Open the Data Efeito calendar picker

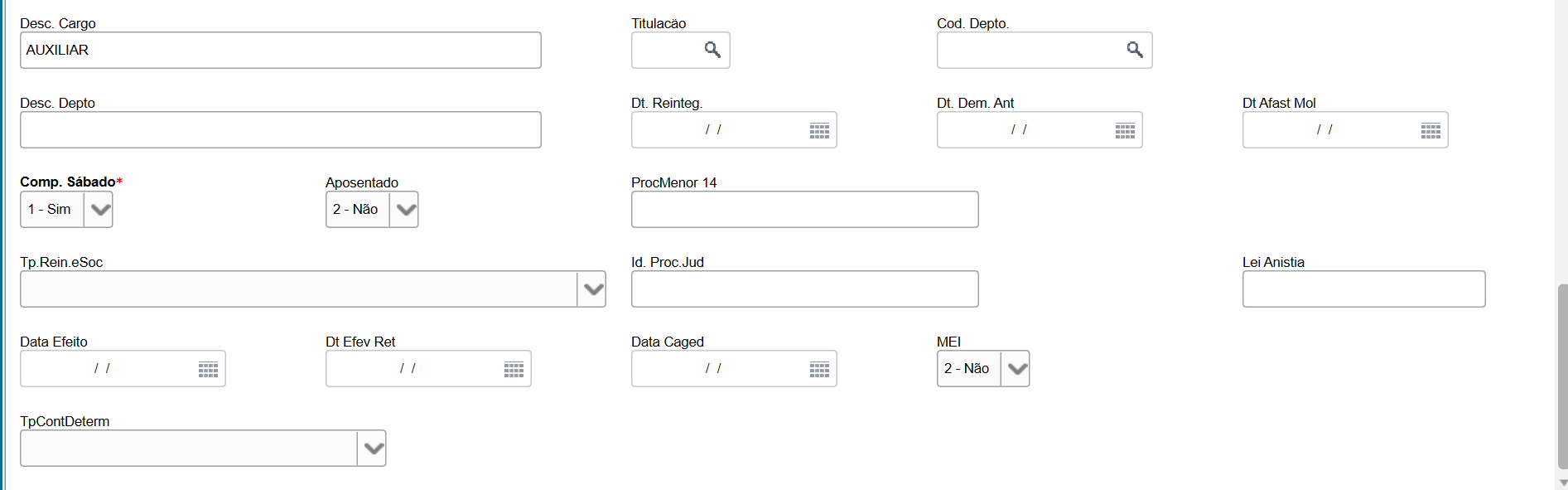tap(208, 369)
